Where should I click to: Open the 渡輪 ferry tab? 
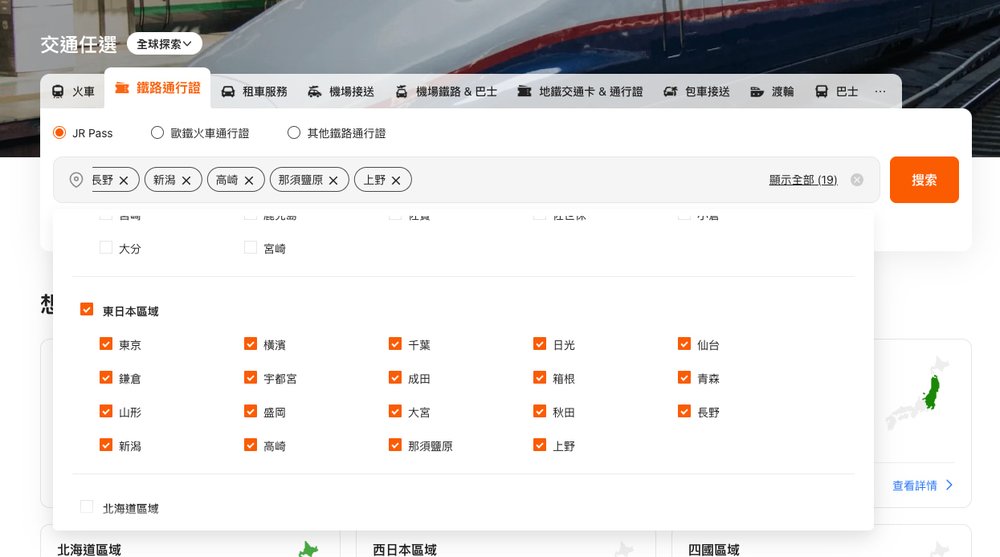pos(772,91)
